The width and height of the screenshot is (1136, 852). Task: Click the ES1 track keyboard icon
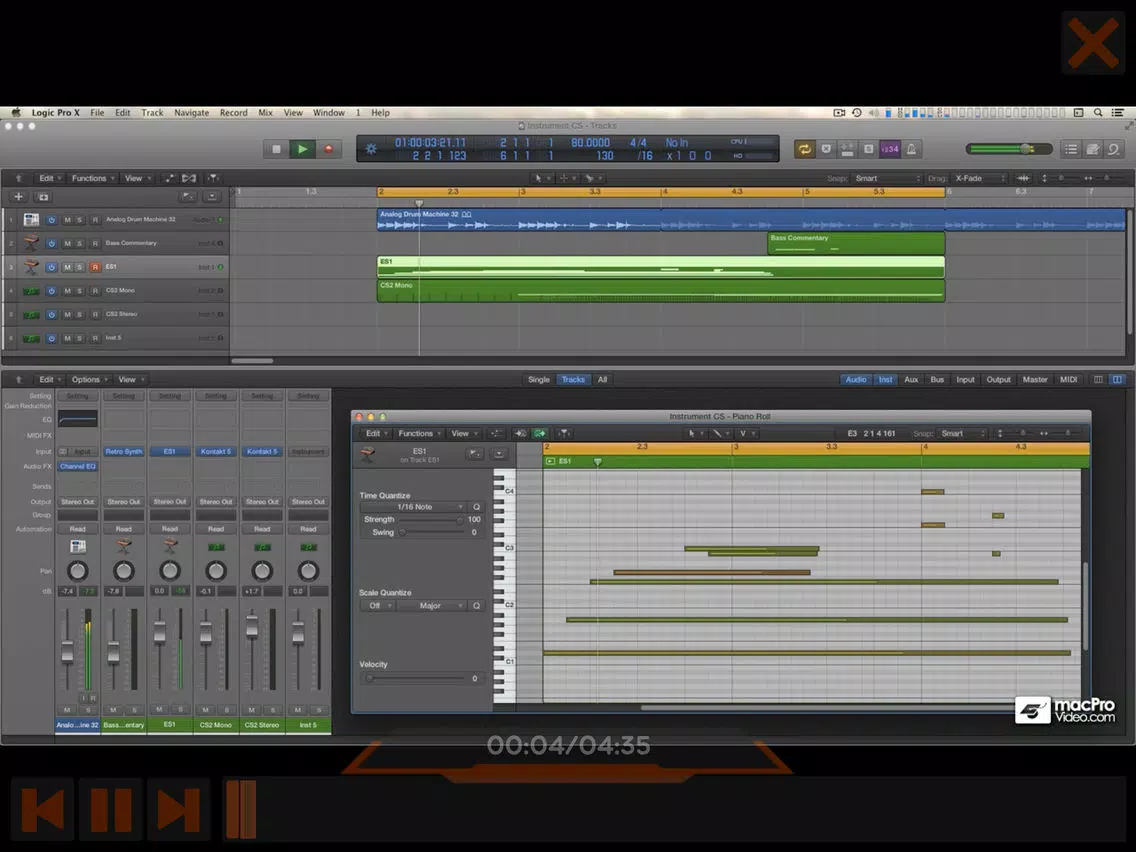pos(31,267)
